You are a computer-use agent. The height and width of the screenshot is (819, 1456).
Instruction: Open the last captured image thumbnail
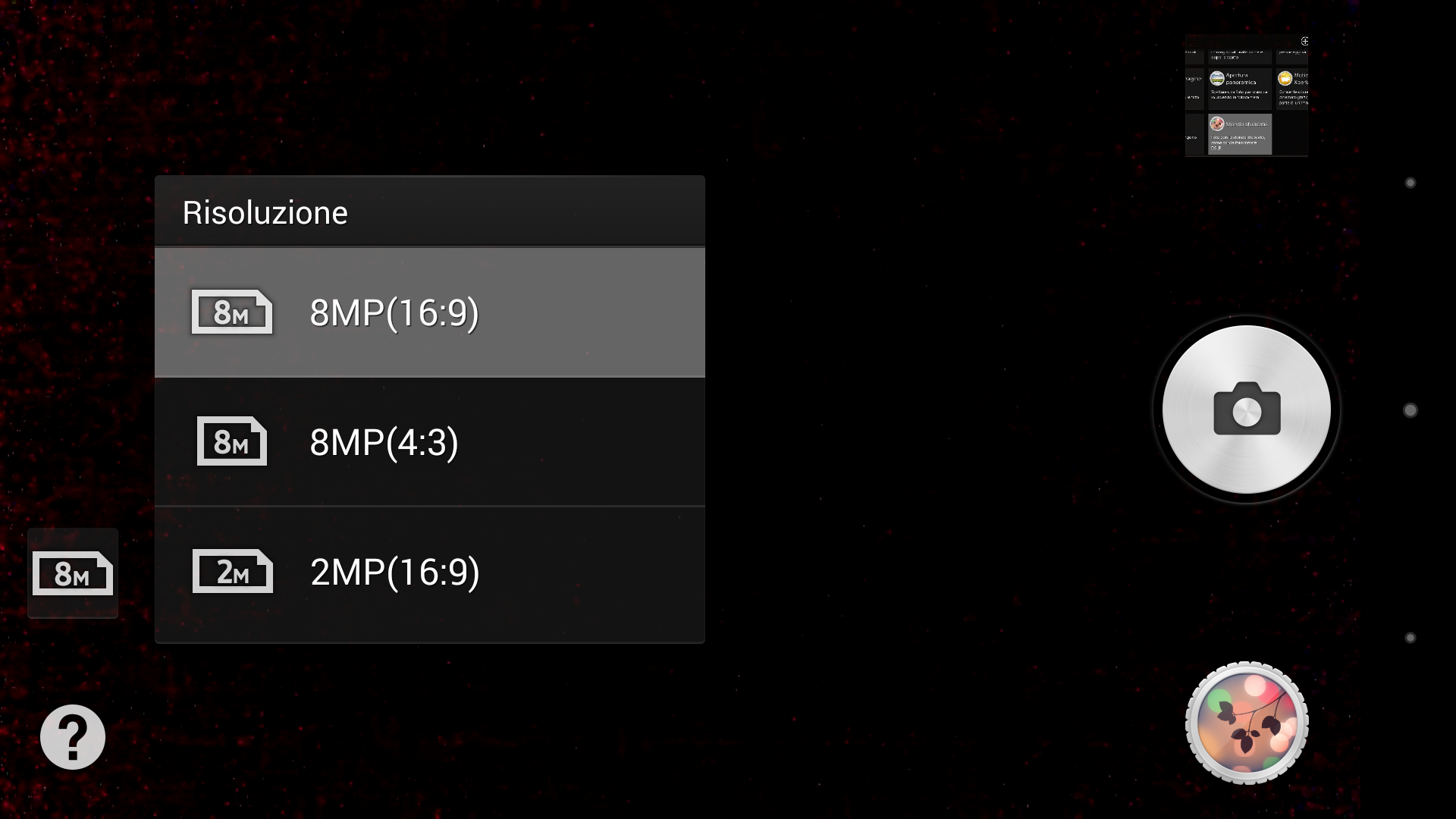point(1247,96)
